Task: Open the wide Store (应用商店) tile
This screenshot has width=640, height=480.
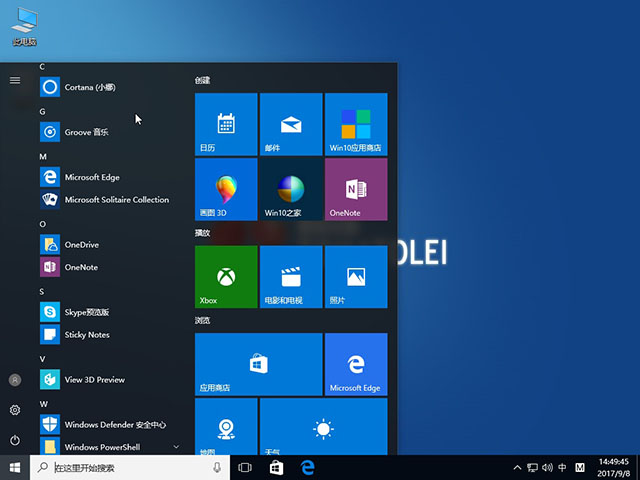Action: [x=259, y=364]
